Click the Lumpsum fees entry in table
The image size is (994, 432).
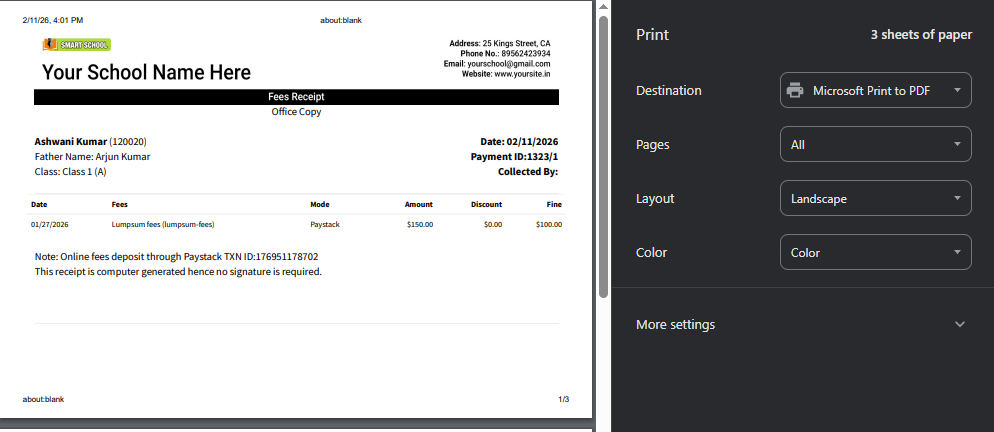pos(163,225)
